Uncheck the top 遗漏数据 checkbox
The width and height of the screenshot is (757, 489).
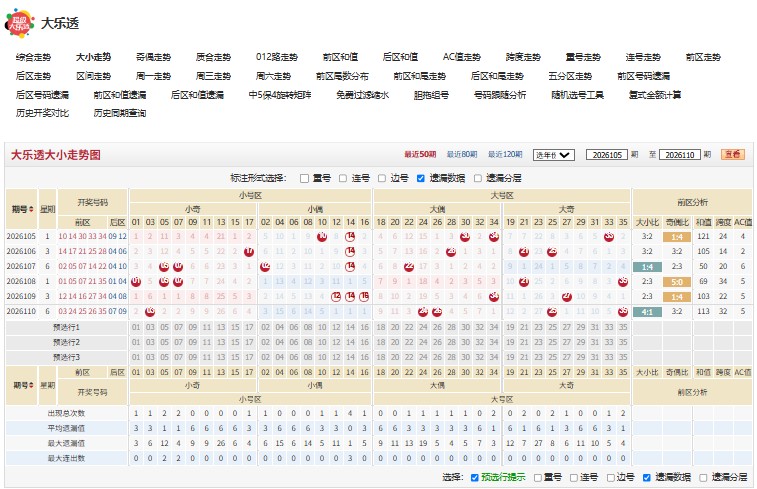coord(421,179)
